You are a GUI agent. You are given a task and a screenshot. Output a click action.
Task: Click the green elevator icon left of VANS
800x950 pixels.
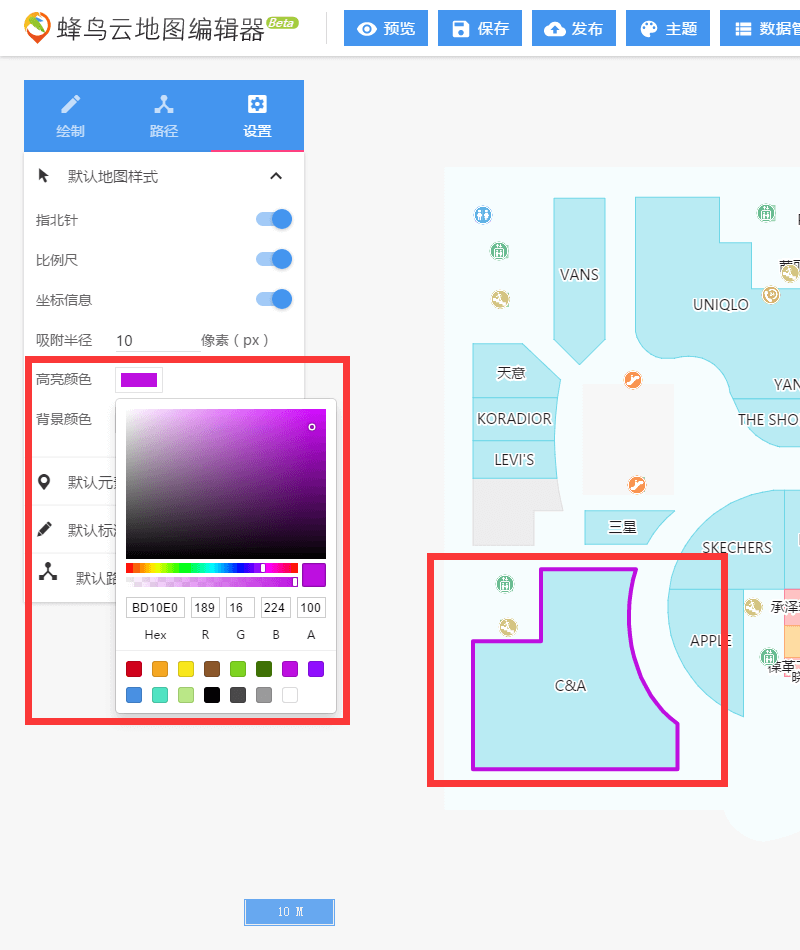point(499,250)
